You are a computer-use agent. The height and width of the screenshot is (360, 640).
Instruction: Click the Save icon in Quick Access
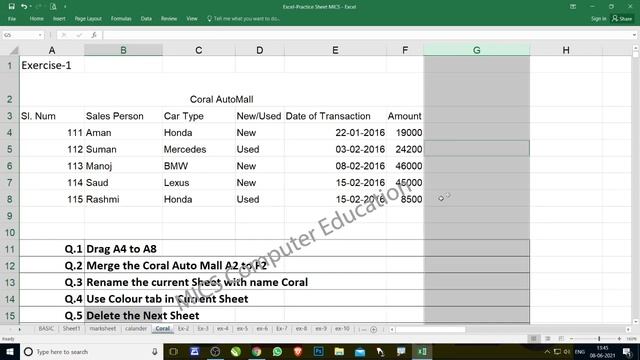[x=11, y=7]
